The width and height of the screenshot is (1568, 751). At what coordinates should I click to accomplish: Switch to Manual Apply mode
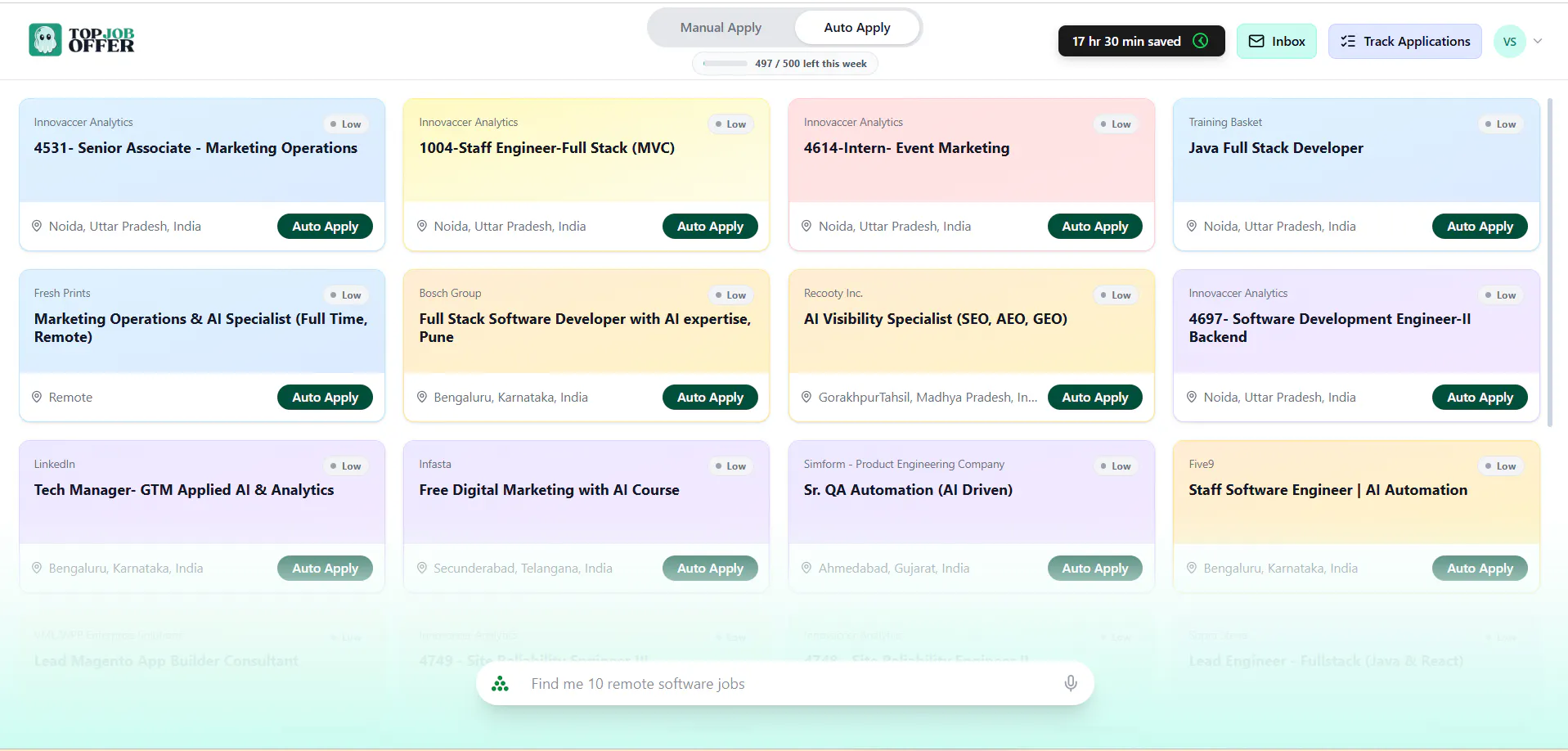coord(721,28)
